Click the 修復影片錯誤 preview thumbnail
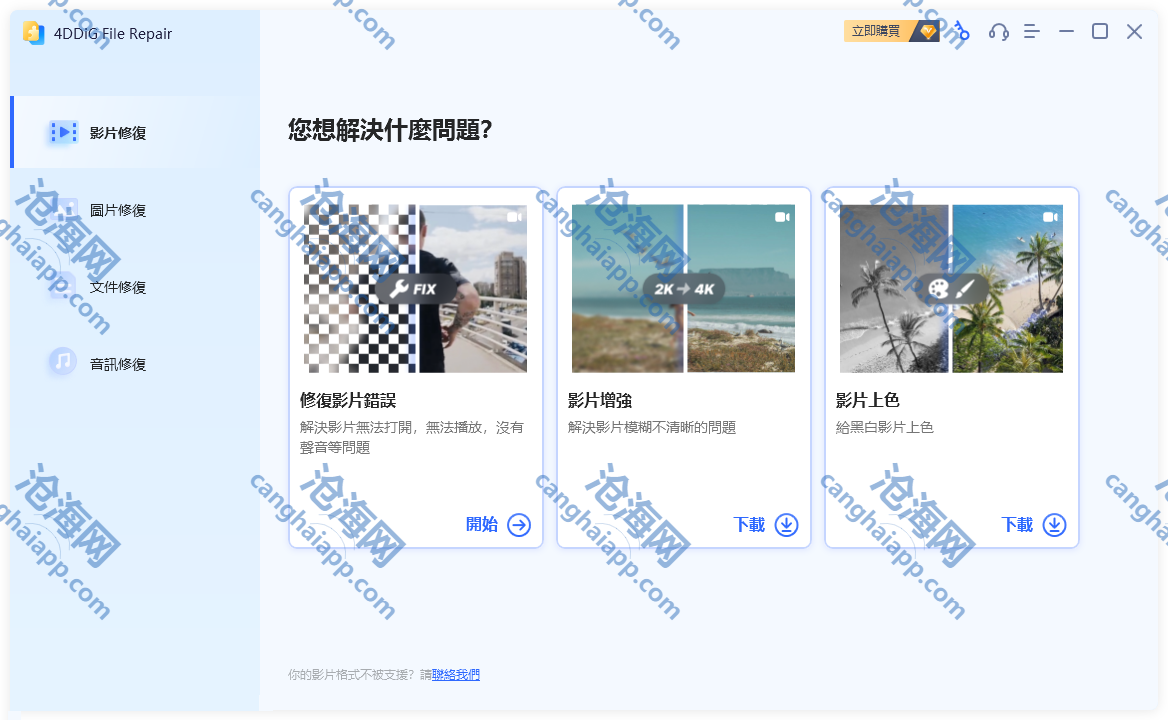This screenshot has width=1168, height=720. coord(415,288)
